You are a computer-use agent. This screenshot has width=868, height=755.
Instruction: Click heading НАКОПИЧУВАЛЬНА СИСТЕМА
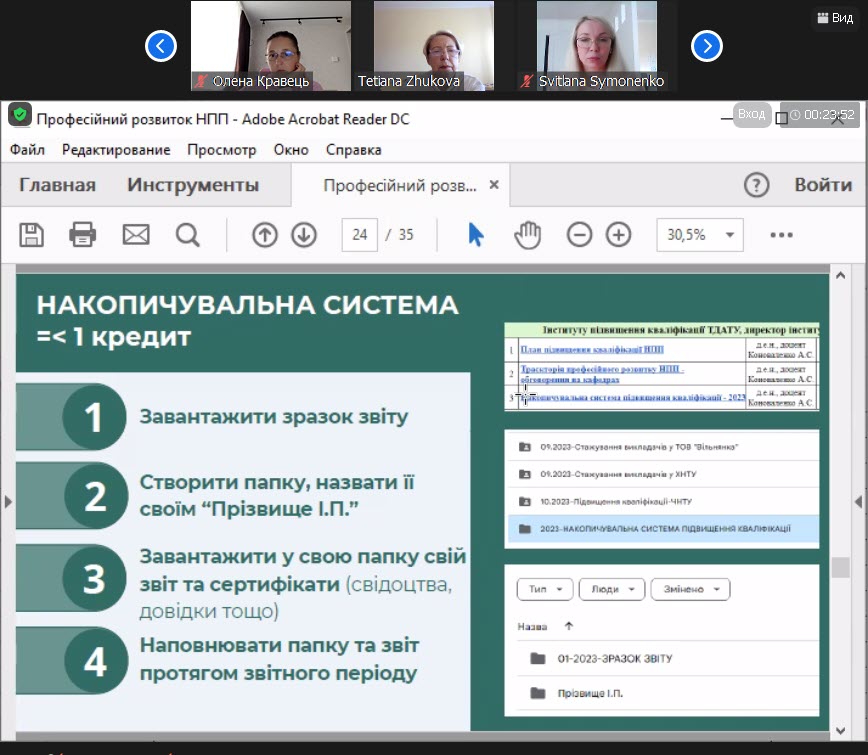tap(247, 305)
